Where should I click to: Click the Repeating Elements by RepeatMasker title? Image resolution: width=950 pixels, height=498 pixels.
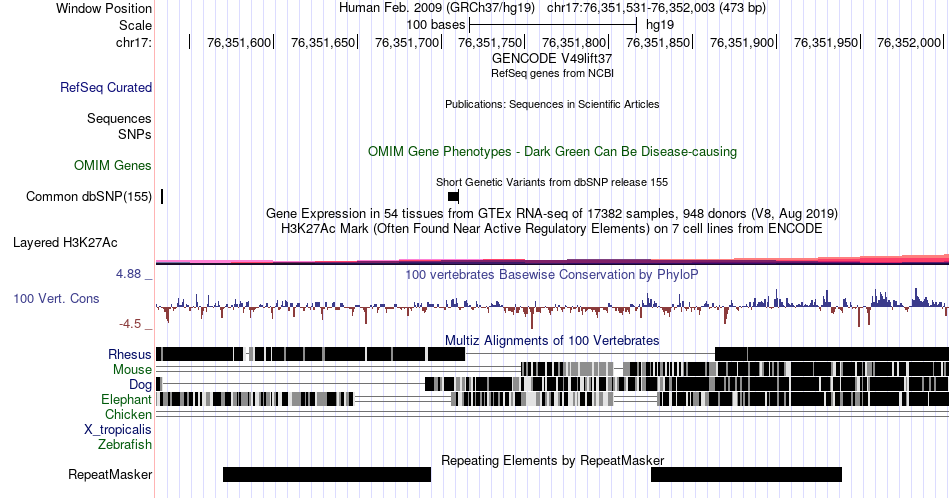[553, 460]
